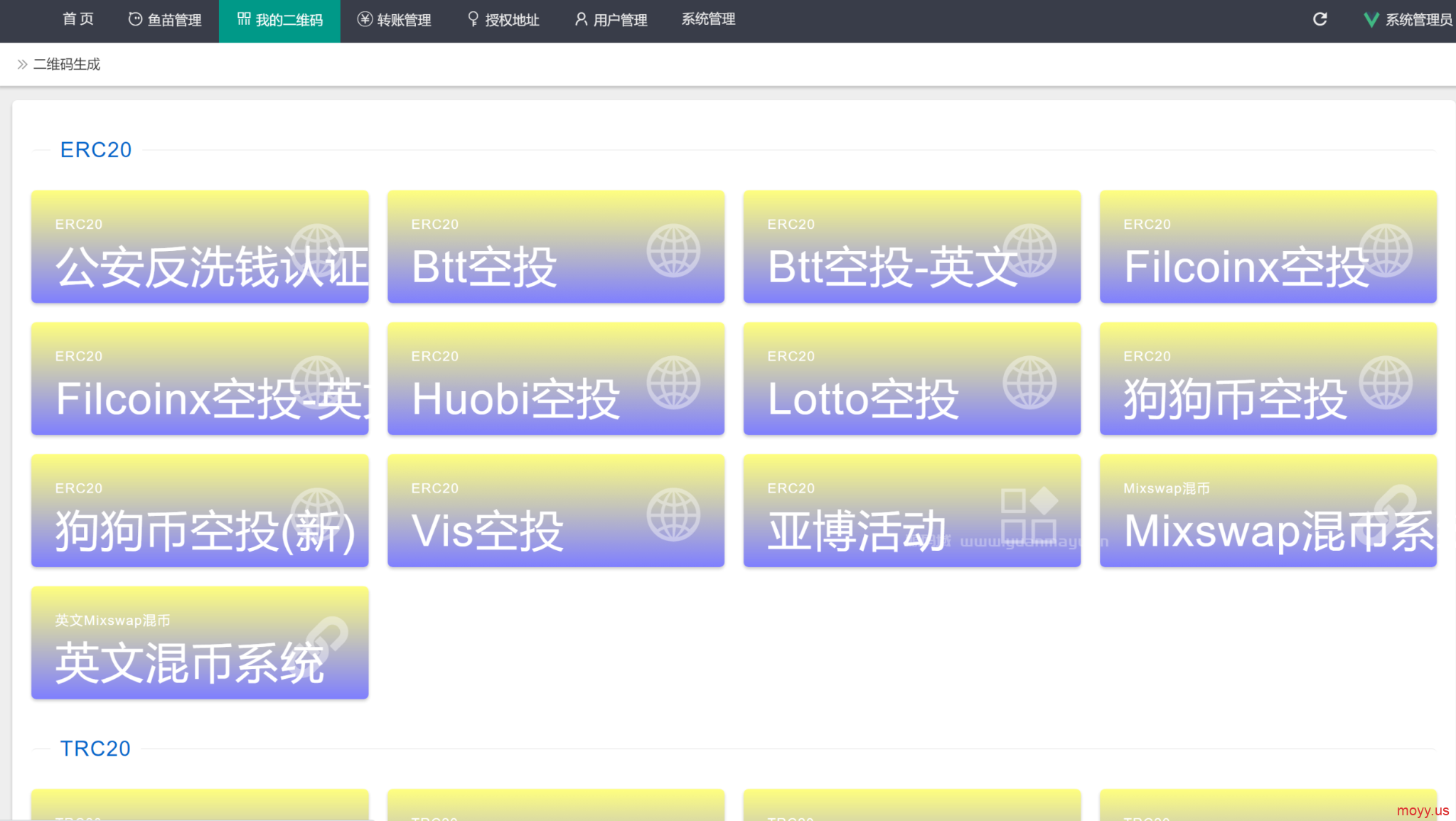Click globe icon on Btt空投 card
This screenshot has width=1456, height=821.
673,250
